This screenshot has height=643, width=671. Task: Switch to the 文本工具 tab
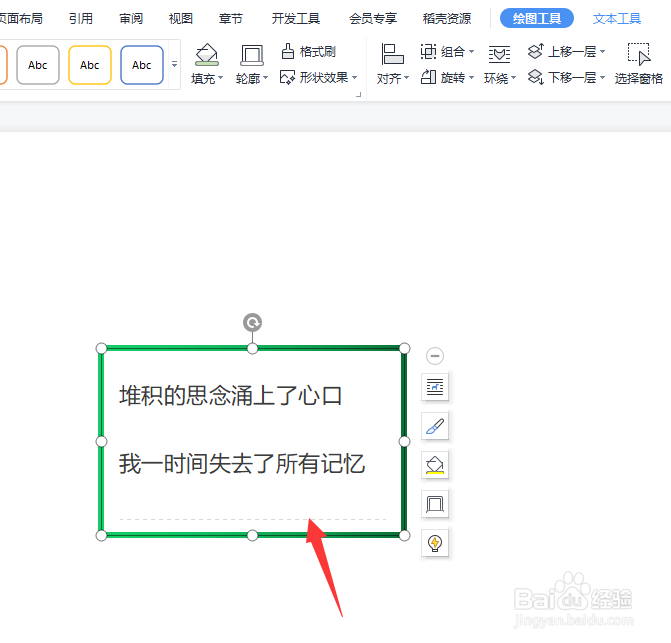coord(617,18)
